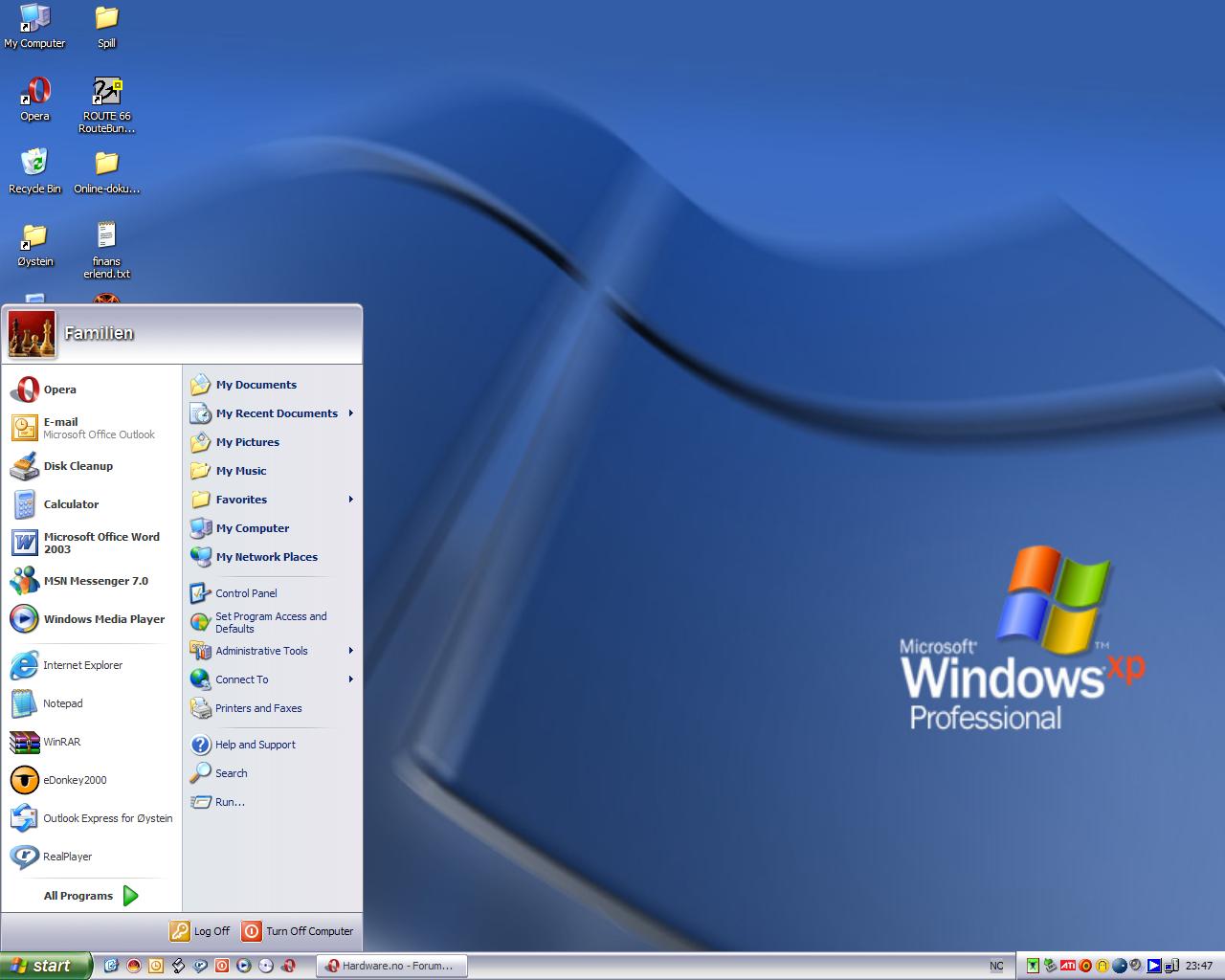Switch to the Hardware.no taskbar window
1225x980 pixels.
click(390, 966)
